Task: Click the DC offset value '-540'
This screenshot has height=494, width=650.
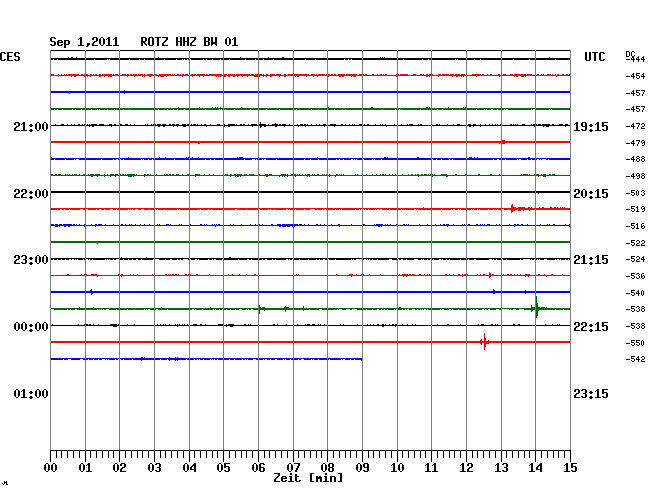Action: click(x=635, y=293)
